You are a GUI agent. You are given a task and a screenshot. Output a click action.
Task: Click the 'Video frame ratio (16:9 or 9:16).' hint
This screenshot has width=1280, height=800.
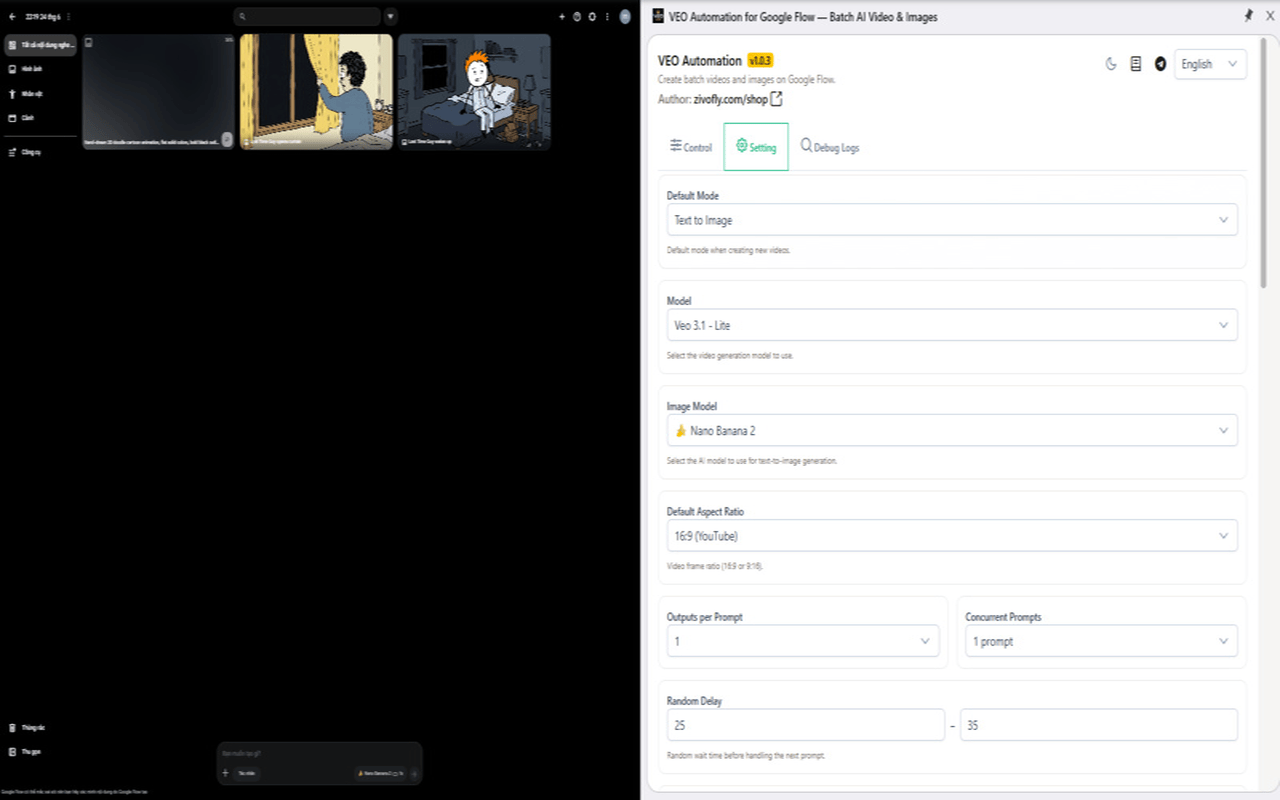[x=715, y=566]
